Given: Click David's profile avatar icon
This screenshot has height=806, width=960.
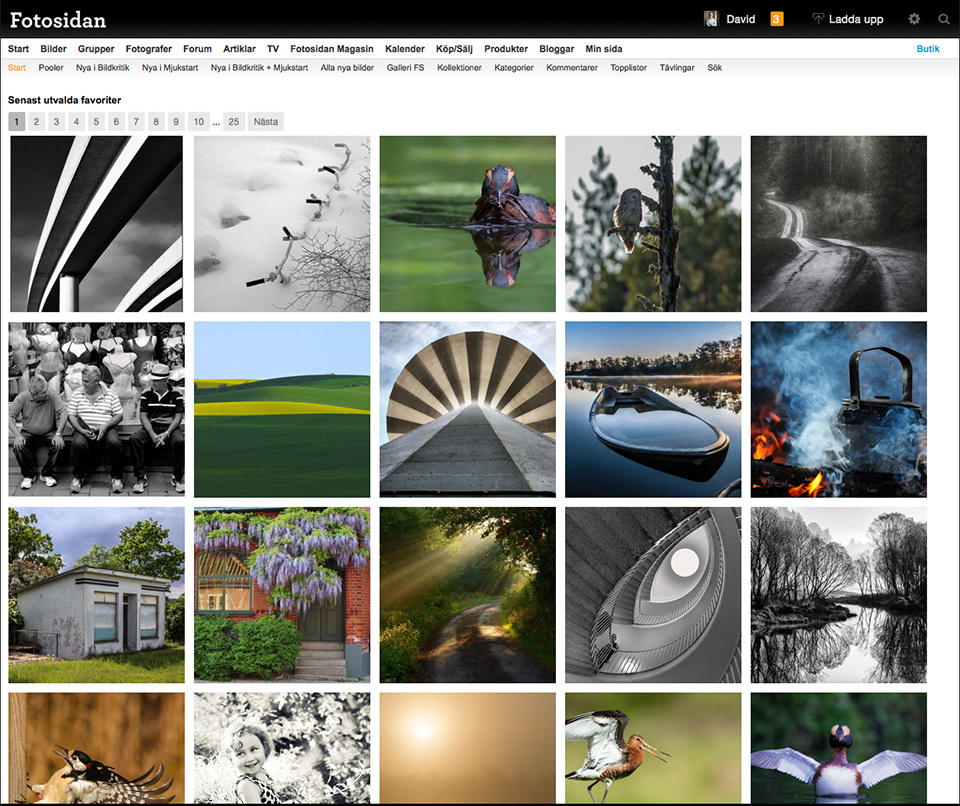Looking at the screenshot, I should [x=711, y=19].
